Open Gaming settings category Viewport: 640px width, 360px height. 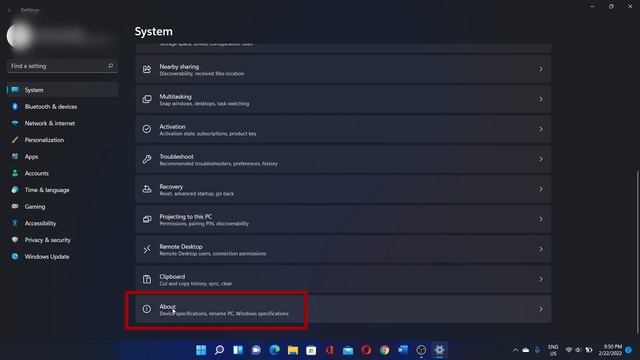click(x=62, y=207)
